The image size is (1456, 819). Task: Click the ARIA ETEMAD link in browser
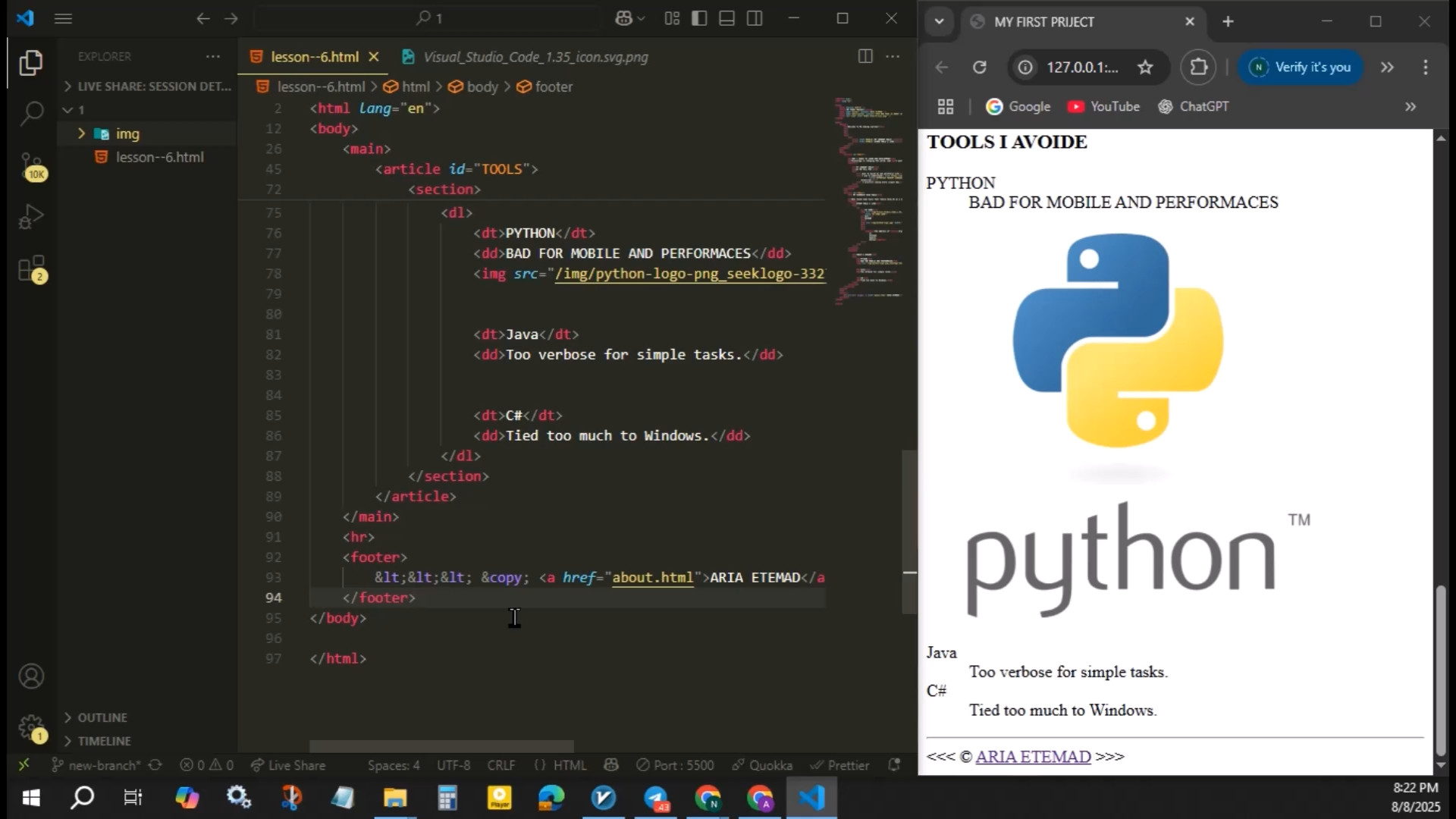tap(1033, 757)
